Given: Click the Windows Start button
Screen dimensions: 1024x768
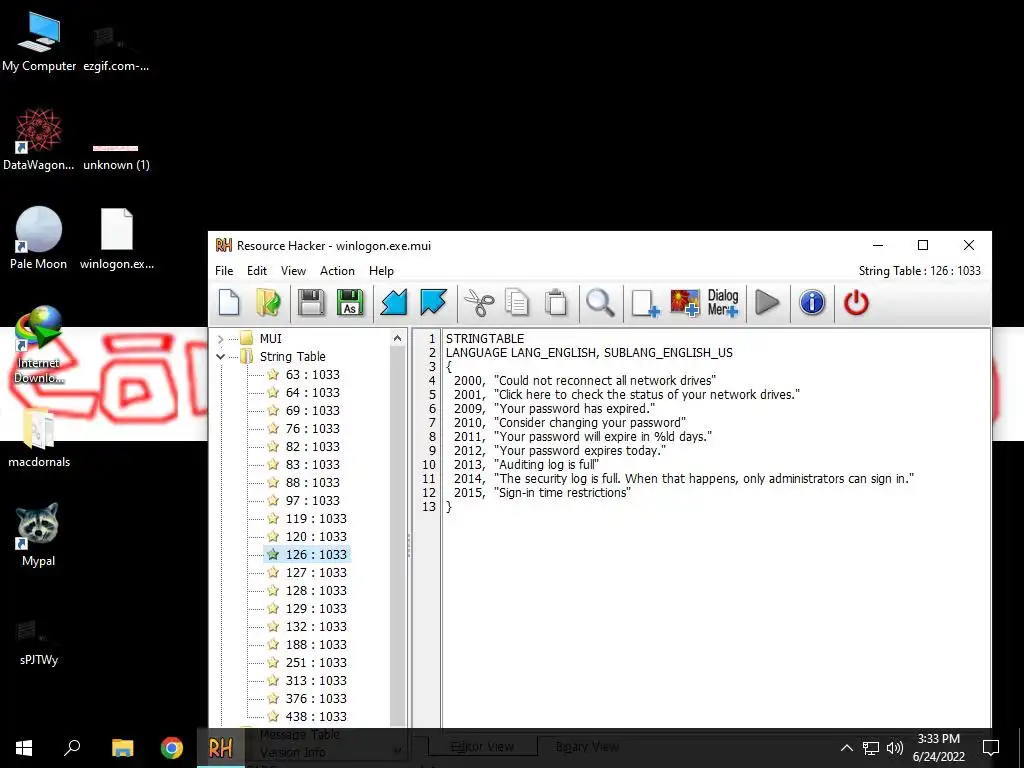Looking at the screenshot, I should tap(24, 748).
